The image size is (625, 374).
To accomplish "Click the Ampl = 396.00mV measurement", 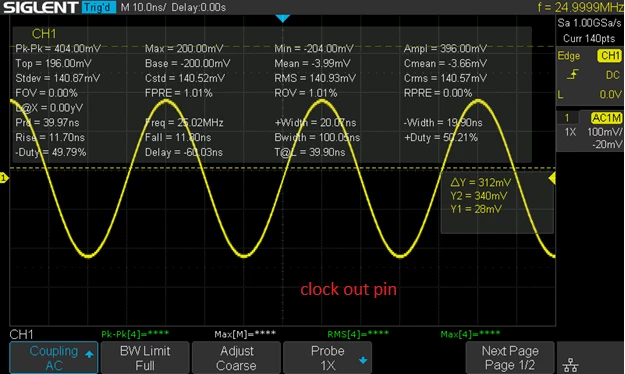I will (445, 49).
